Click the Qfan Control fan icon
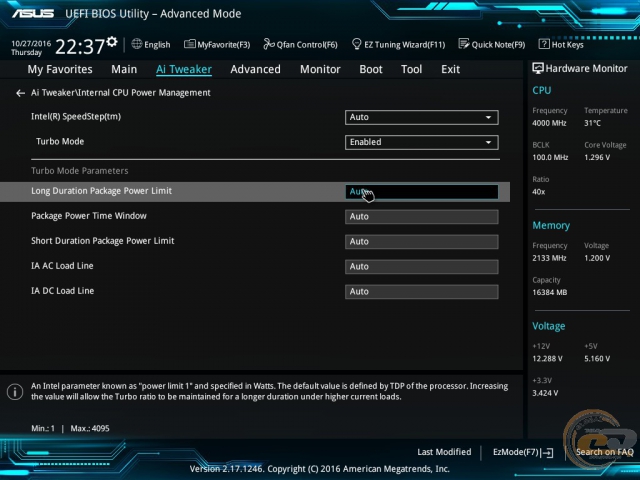The width and height of the screenshot is (640, 480). pyautogui.click(x=269, y=44)
